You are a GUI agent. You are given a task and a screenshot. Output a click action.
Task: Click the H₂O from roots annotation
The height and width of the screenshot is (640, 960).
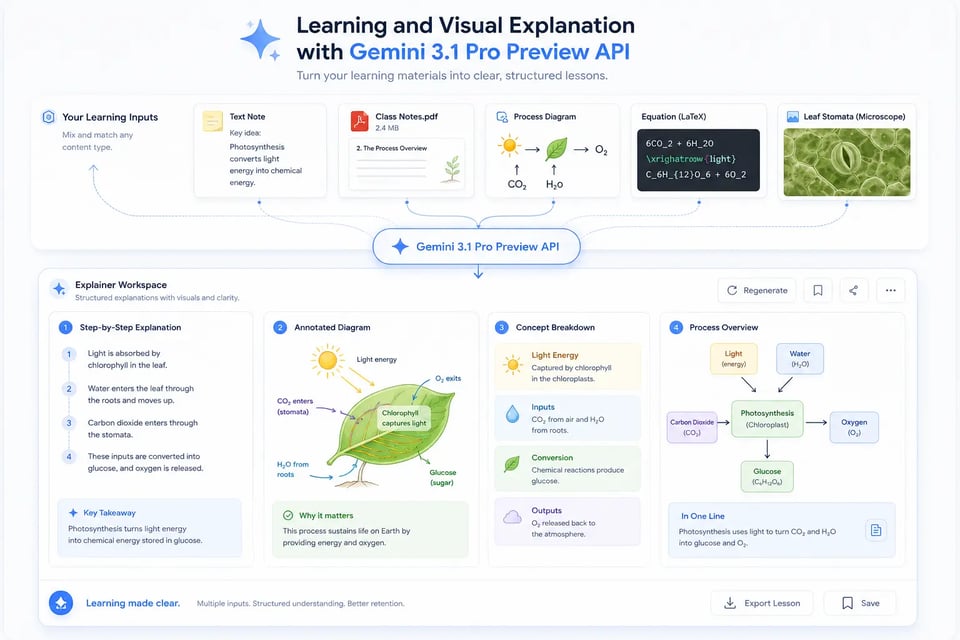point(293,469)
